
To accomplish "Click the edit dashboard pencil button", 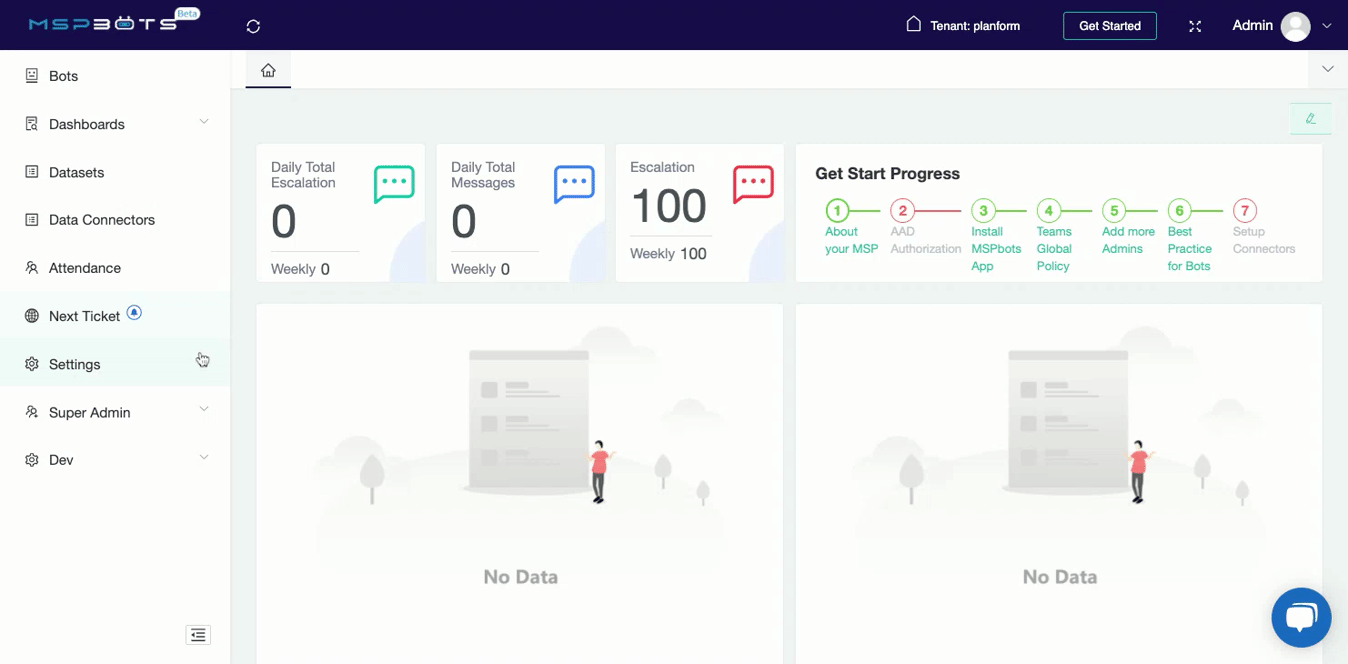I will 1310,118.
